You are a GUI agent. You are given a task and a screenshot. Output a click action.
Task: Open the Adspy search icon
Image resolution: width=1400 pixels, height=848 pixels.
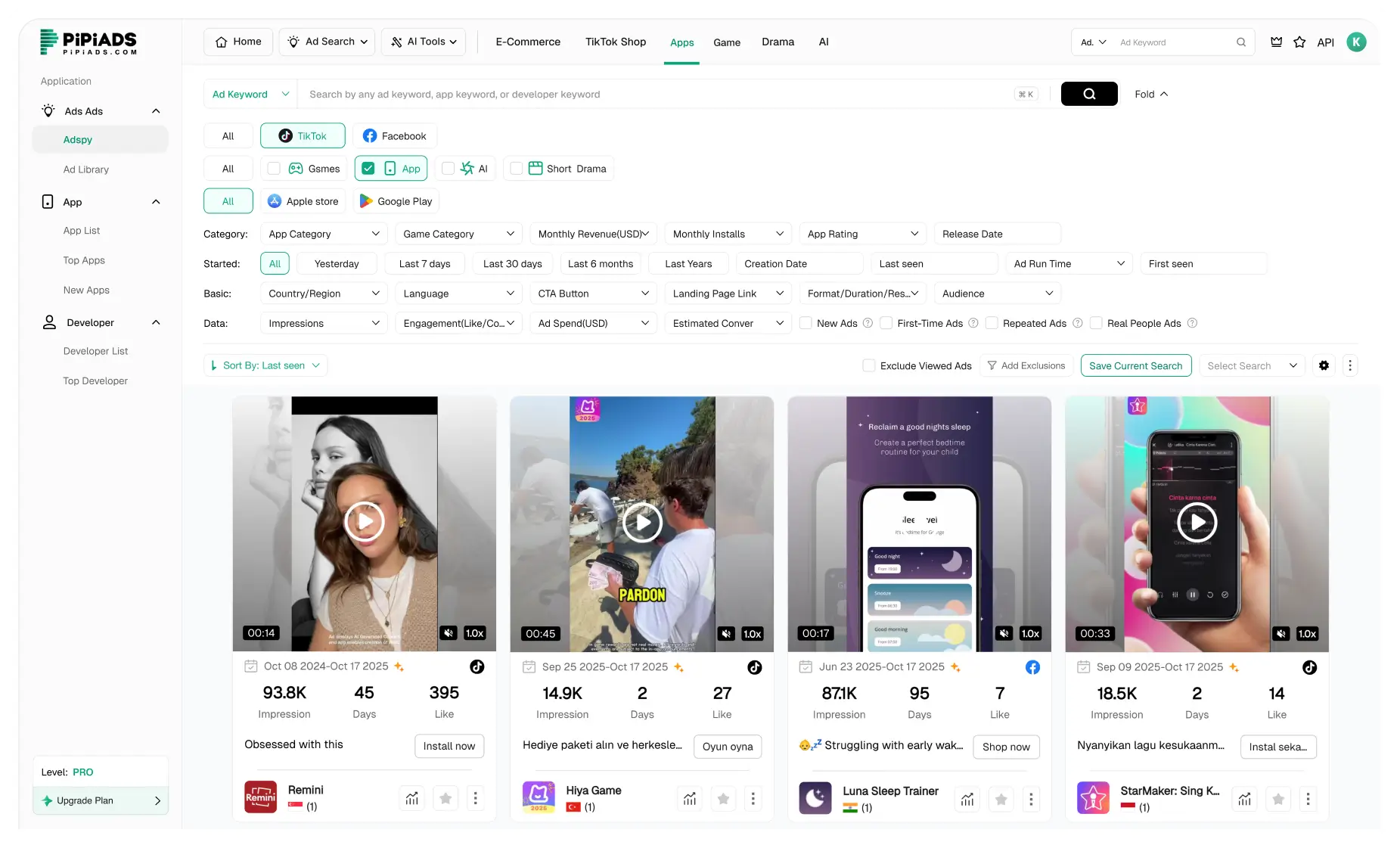pyautogui.click(x=1088, y=94)
